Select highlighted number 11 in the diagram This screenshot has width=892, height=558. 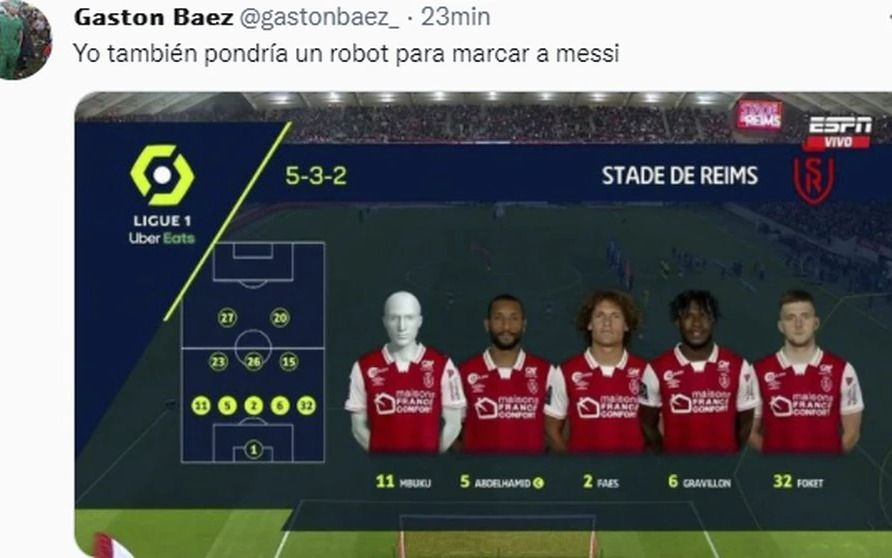(x=201, y=405)
